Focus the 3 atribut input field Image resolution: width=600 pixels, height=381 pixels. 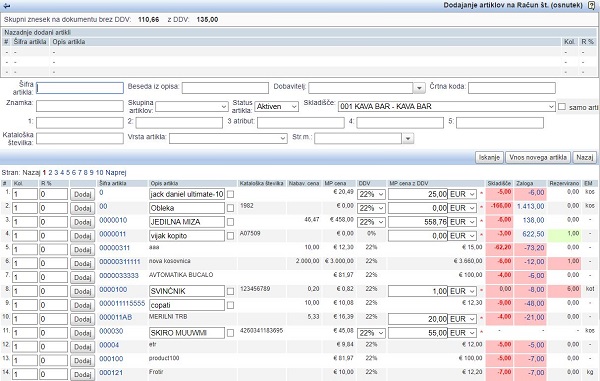click(x=301, y=122)
